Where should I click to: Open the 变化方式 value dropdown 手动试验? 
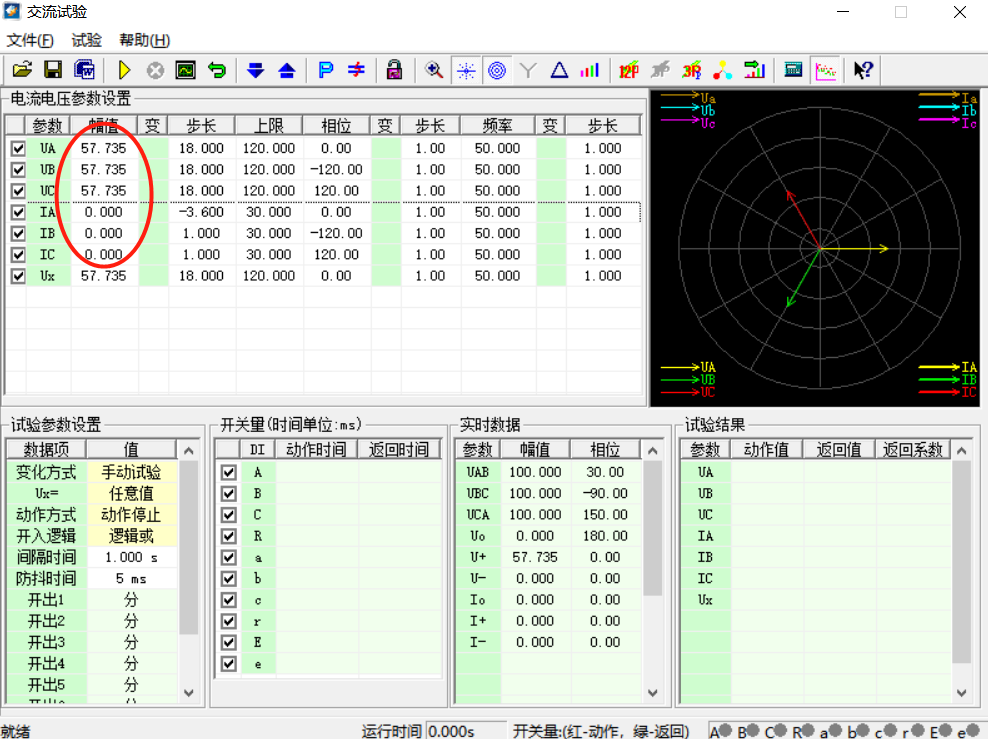pyautogui.click(x=131, y=472)
